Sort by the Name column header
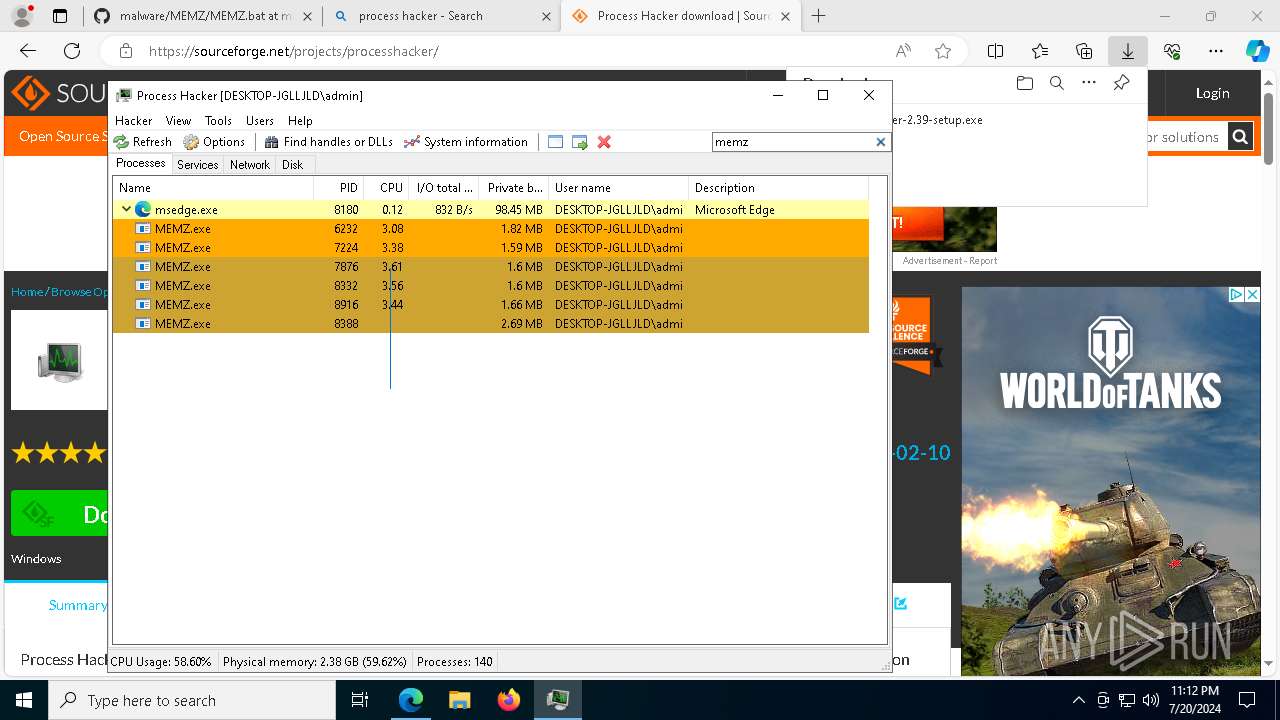1280x720 pixels. (x=213, y=188)
